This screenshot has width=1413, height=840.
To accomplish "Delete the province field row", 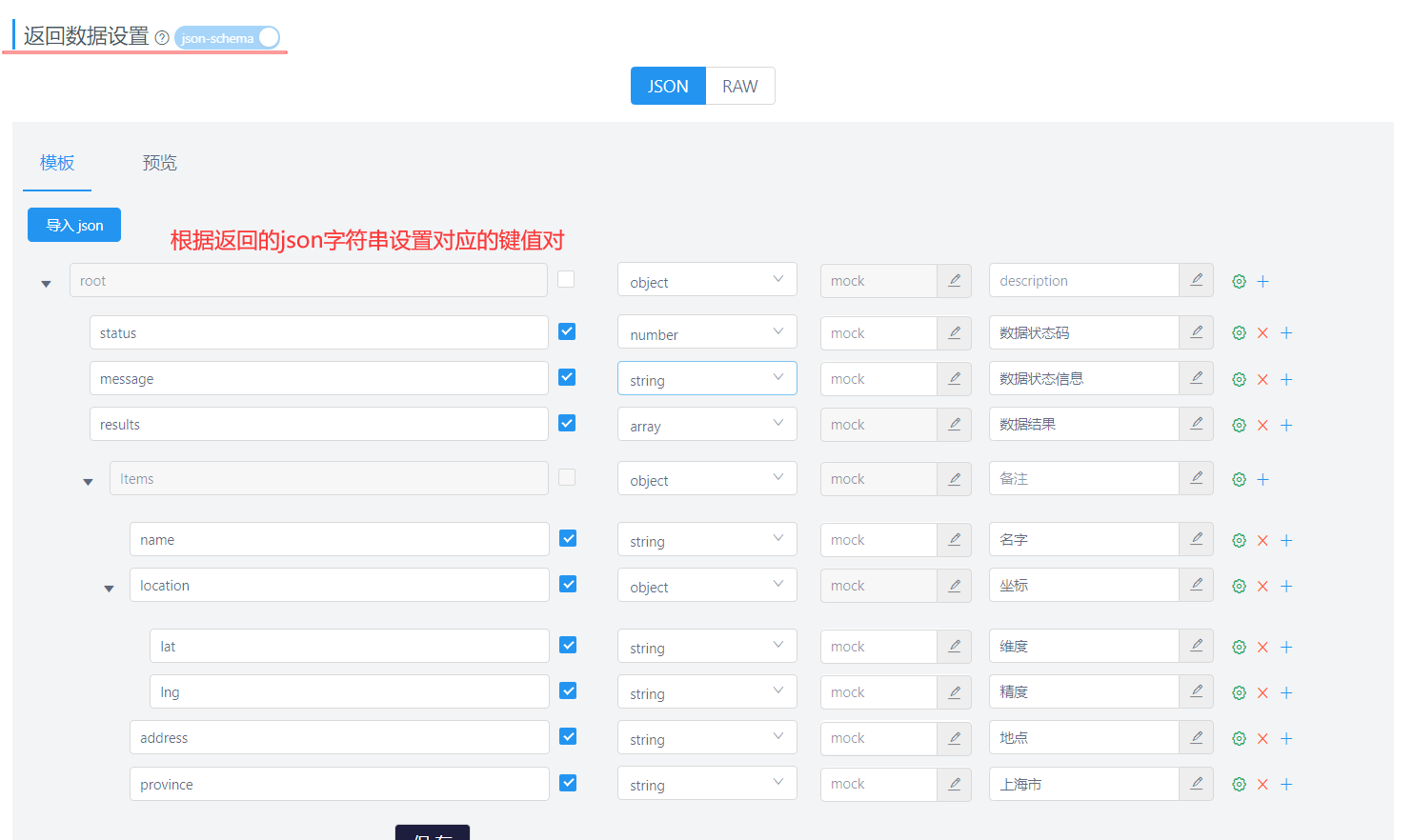I will (1262, 785).
